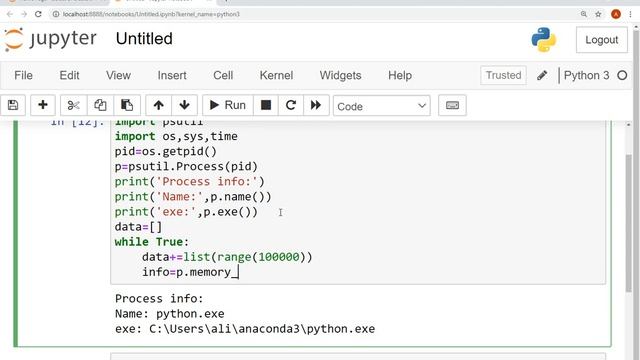Click the notebook vertical scrollbar thumb
The height and width of the screenshot is (360, 640).
(629, 223)
